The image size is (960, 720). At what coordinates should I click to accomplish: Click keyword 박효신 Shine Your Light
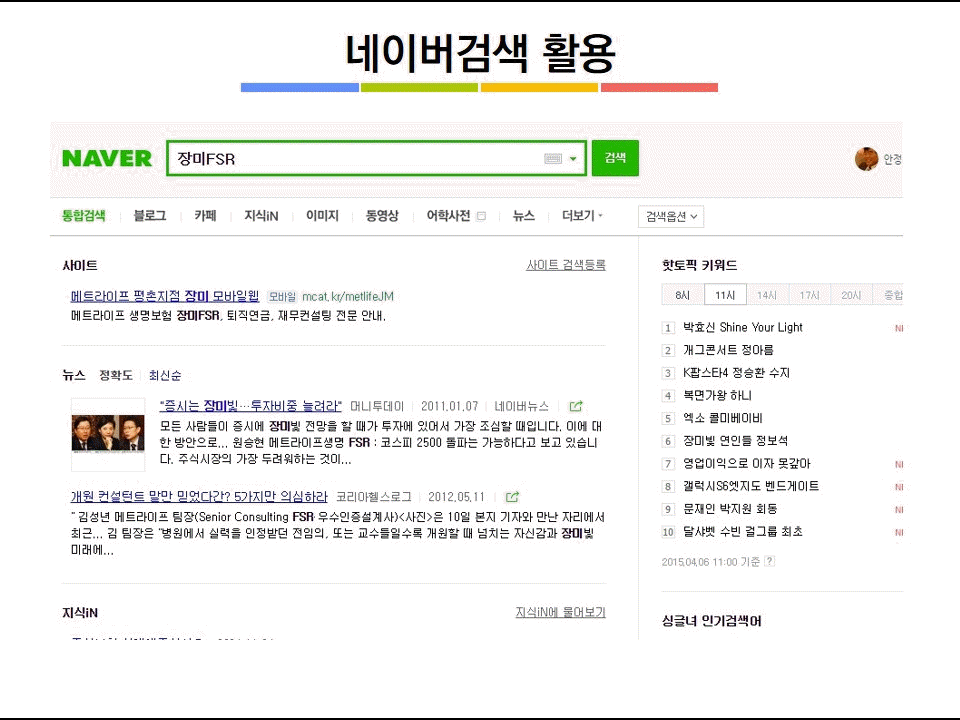point(743,328)
